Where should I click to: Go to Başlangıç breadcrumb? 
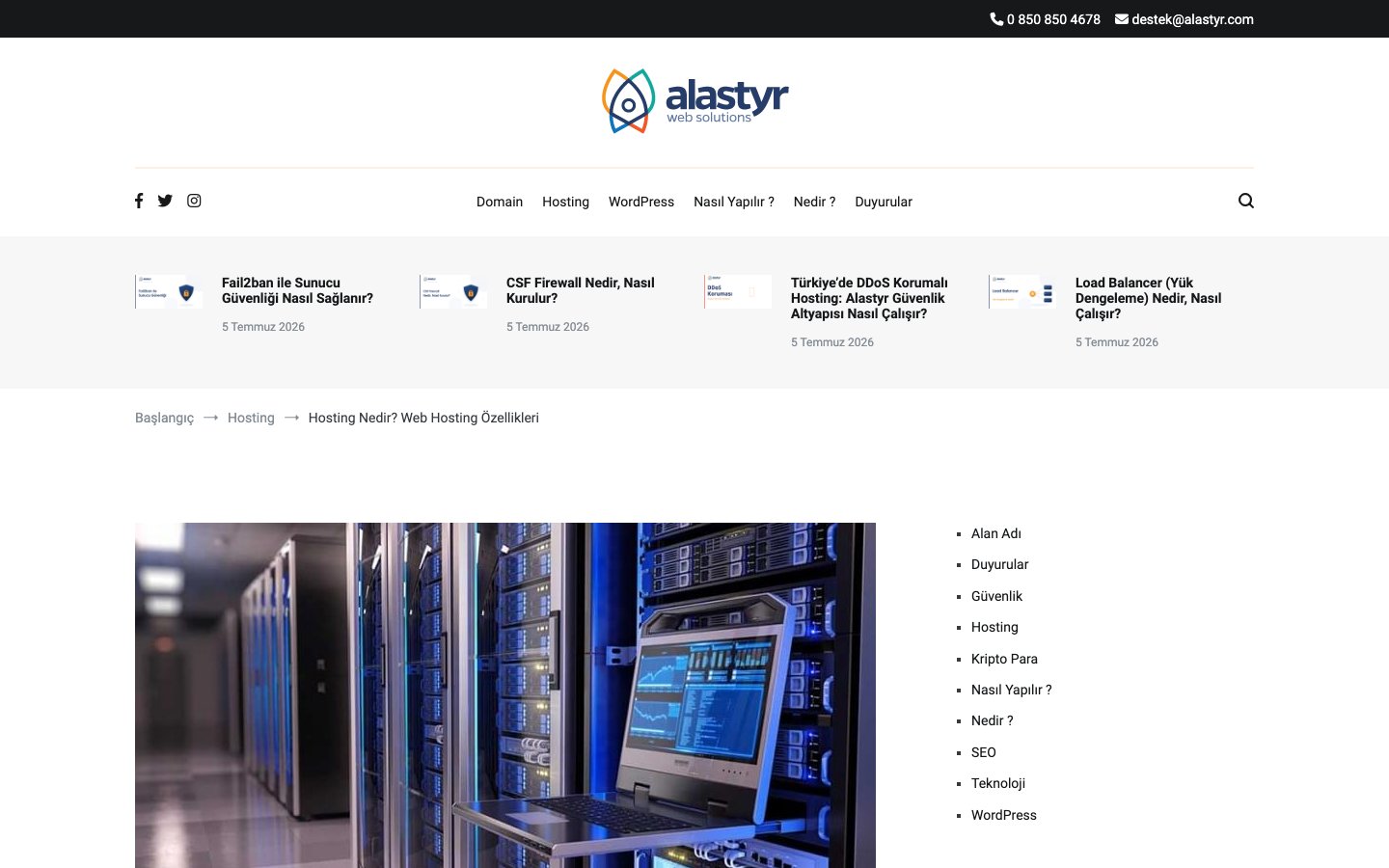point(164,418)
